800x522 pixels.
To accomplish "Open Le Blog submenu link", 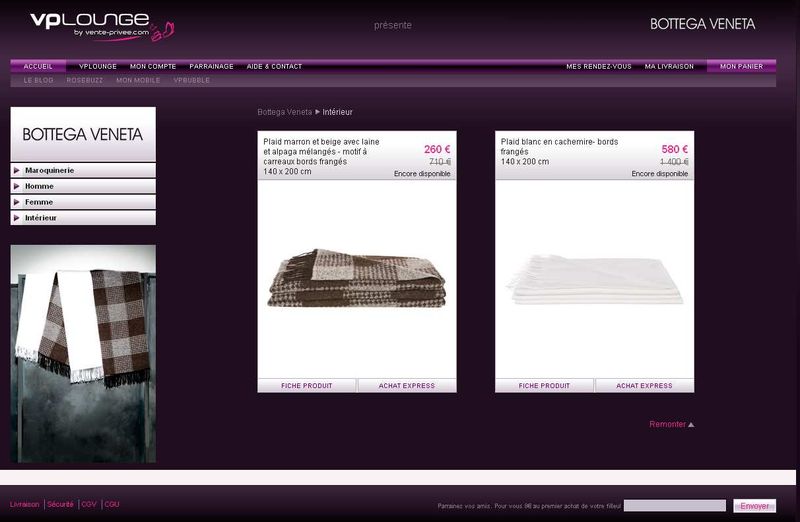I will (x=38, y=80).
